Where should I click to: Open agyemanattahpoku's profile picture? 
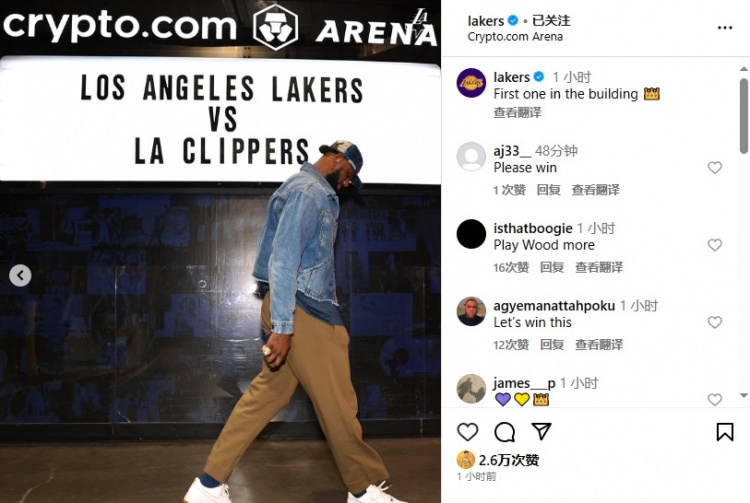(471, 311)
